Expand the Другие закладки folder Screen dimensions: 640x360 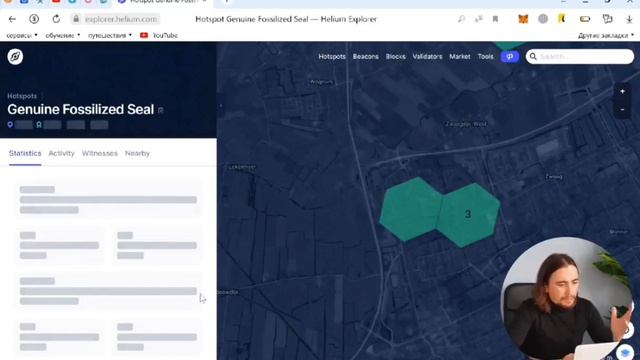coord(606,36)
